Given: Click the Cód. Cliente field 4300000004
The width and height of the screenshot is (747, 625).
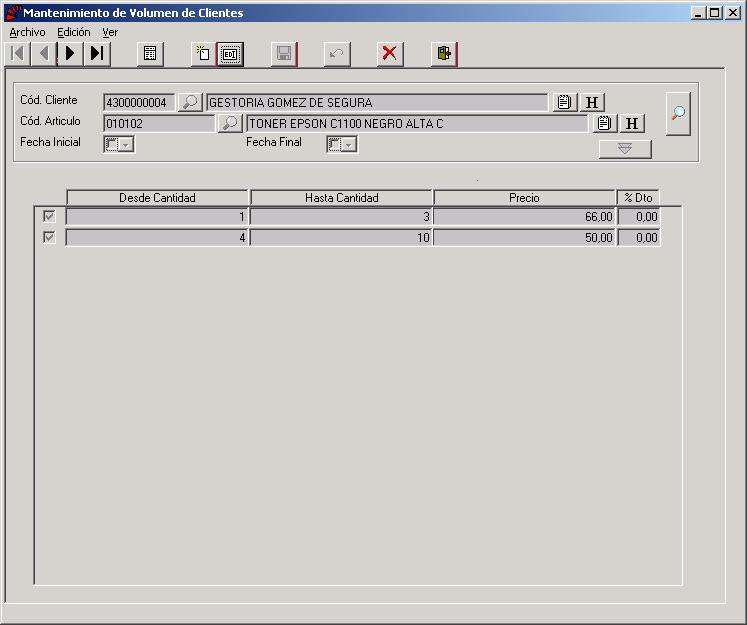Looking at the screenshot, I should point(139,102).
